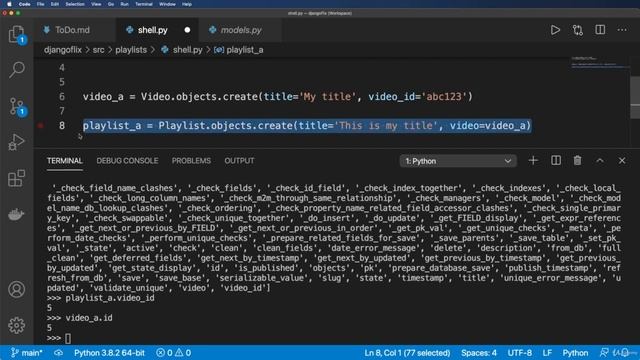Open the Accounts menu icon
640x360 pixels.
(16, 289)
